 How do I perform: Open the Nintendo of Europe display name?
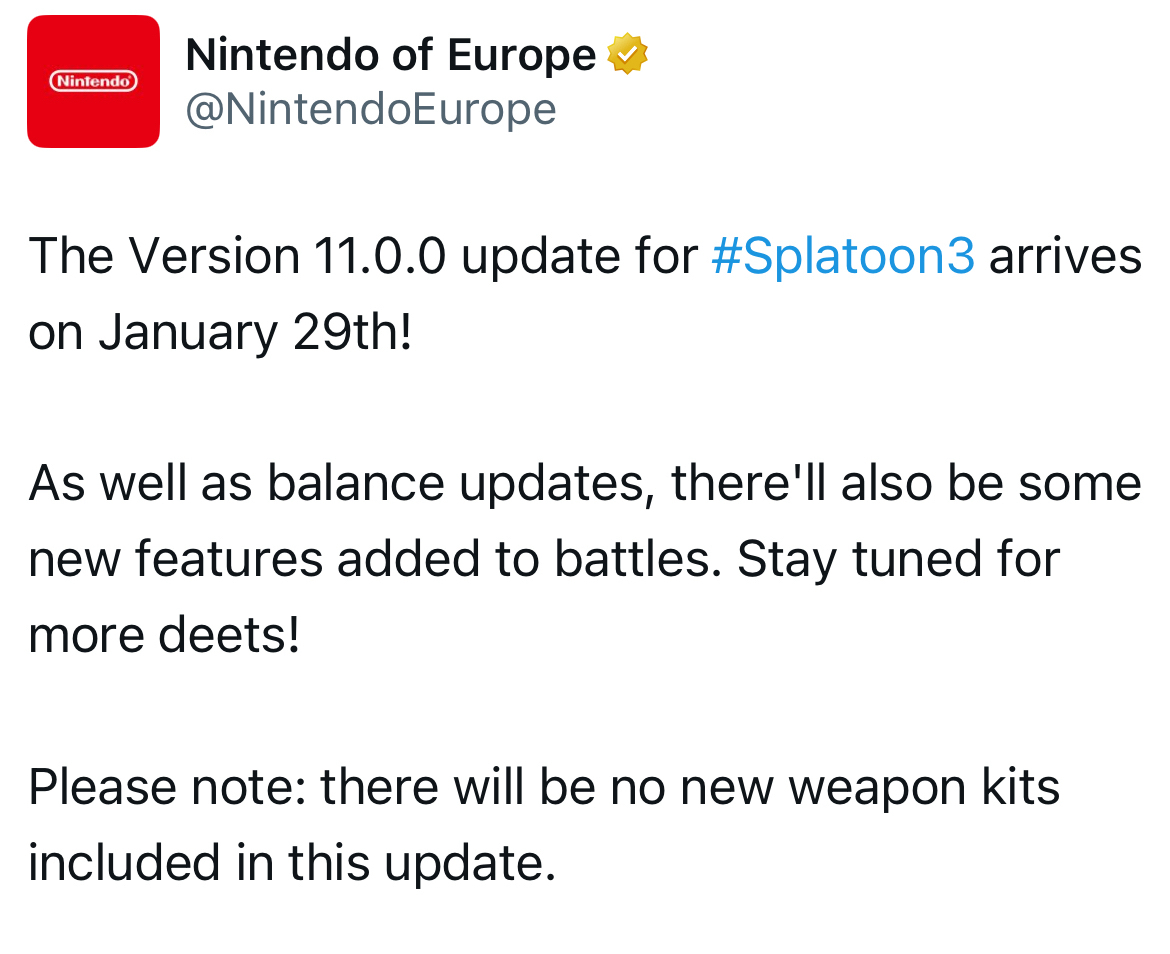click(391, 55)
